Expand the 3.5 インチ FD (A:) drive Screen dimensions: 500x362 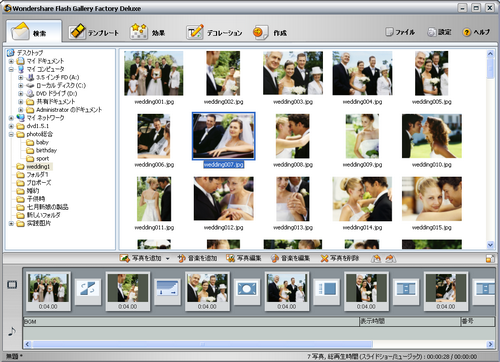click(21, 77)
